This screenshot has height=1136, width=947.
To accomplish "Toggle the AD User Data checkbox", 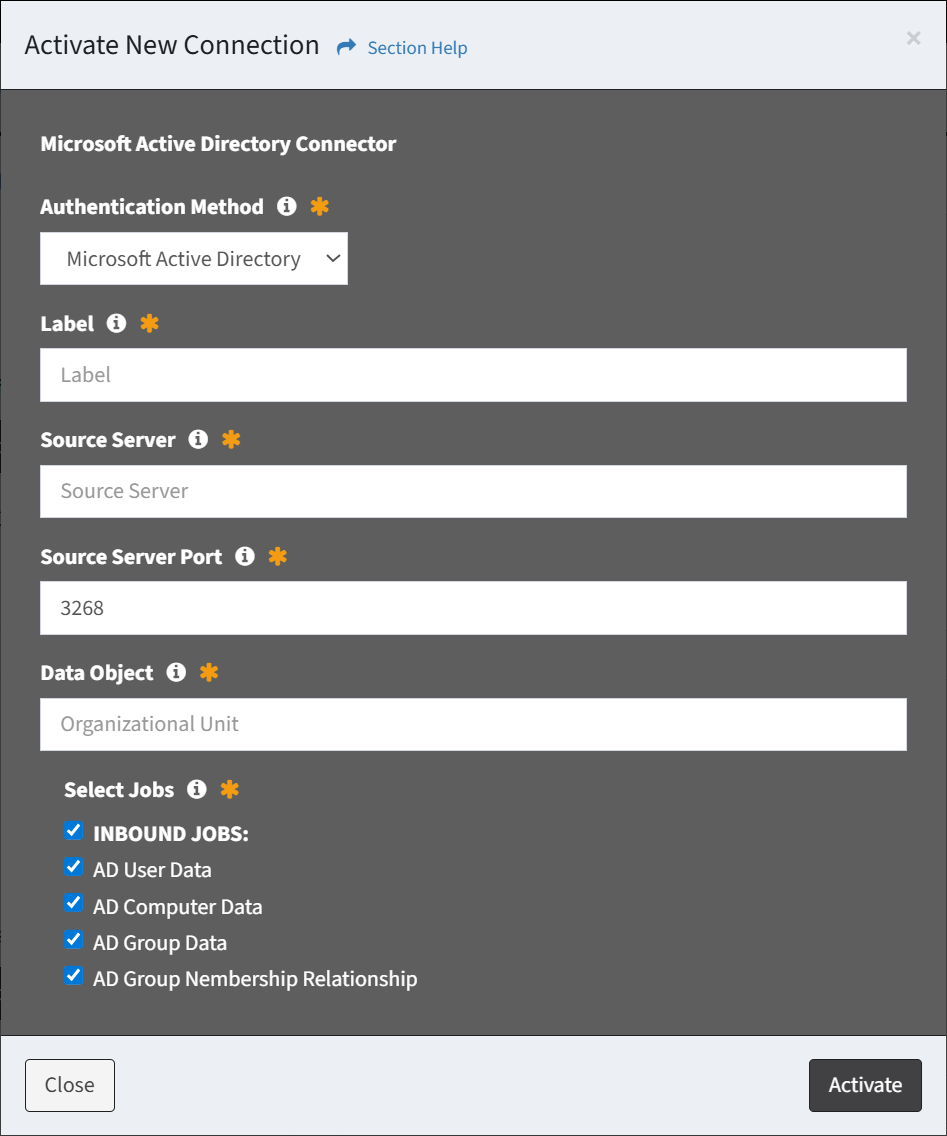I will 73,867.
